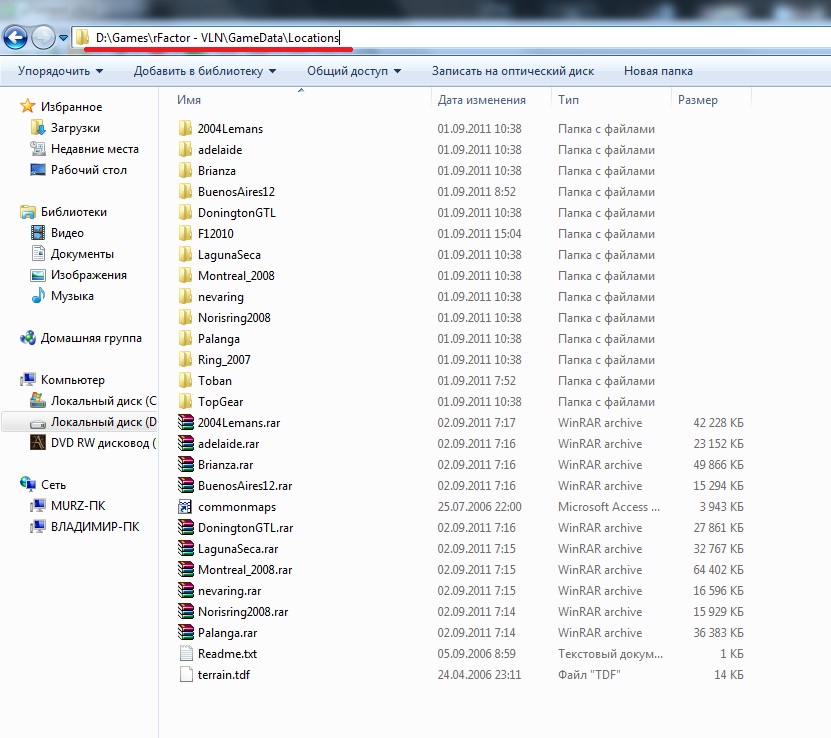Click Записать на оптический диск button
This screenshot has height=738, width=831.
[x=512, y=71]
